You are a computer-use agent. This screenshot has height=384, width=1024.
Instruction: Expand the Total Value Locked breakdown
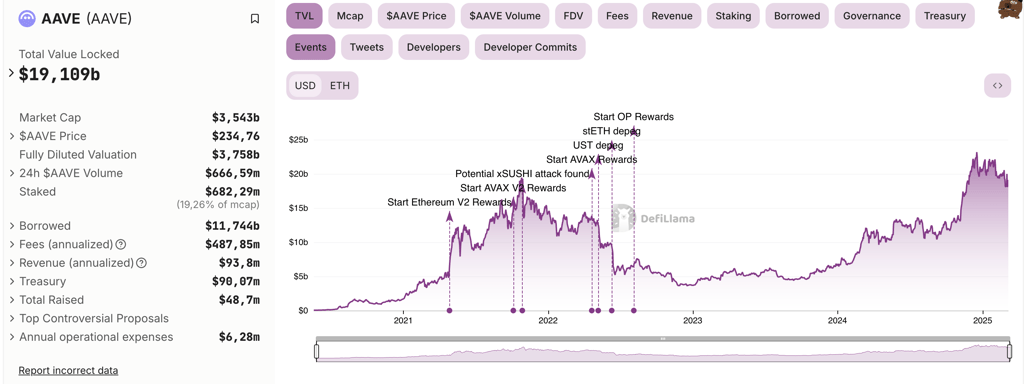11,73
